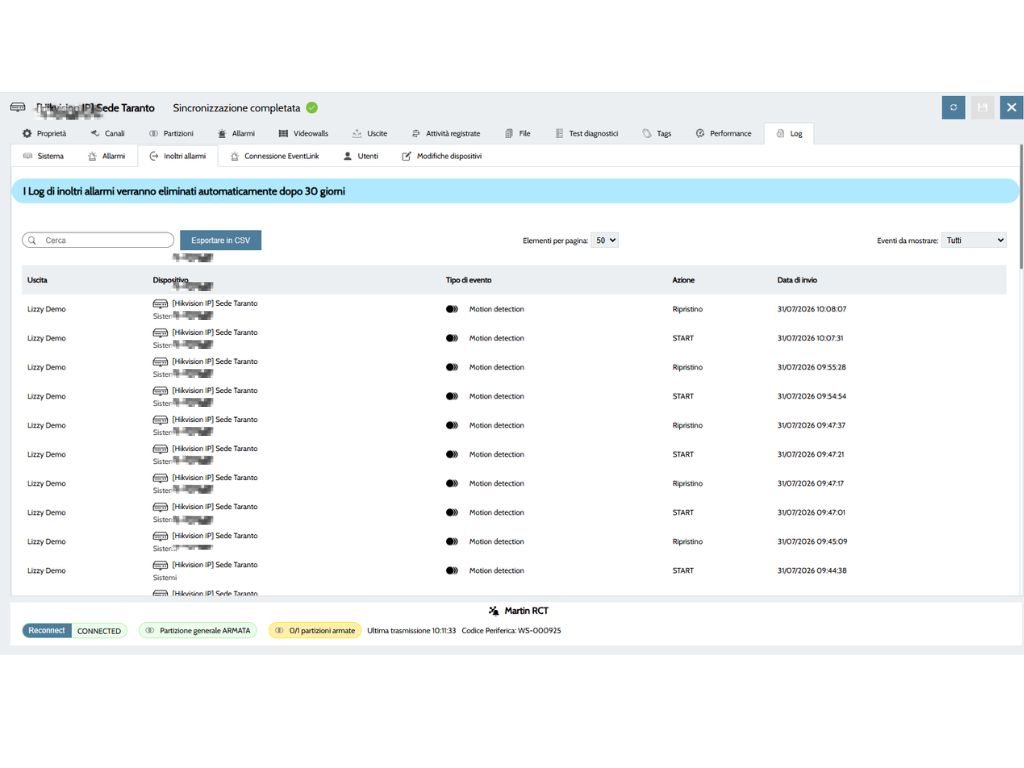Viewport: 1024px width, 768px height.
Task: Open the Utenti sub-tab
Action: [360, 156]
